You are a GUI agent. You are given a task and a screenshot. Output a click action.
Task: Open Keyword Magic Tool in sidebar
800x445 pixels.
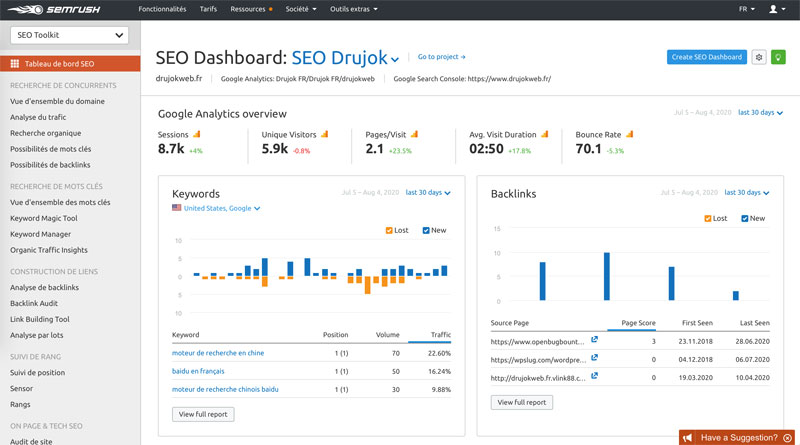click(x=44, y=218)
